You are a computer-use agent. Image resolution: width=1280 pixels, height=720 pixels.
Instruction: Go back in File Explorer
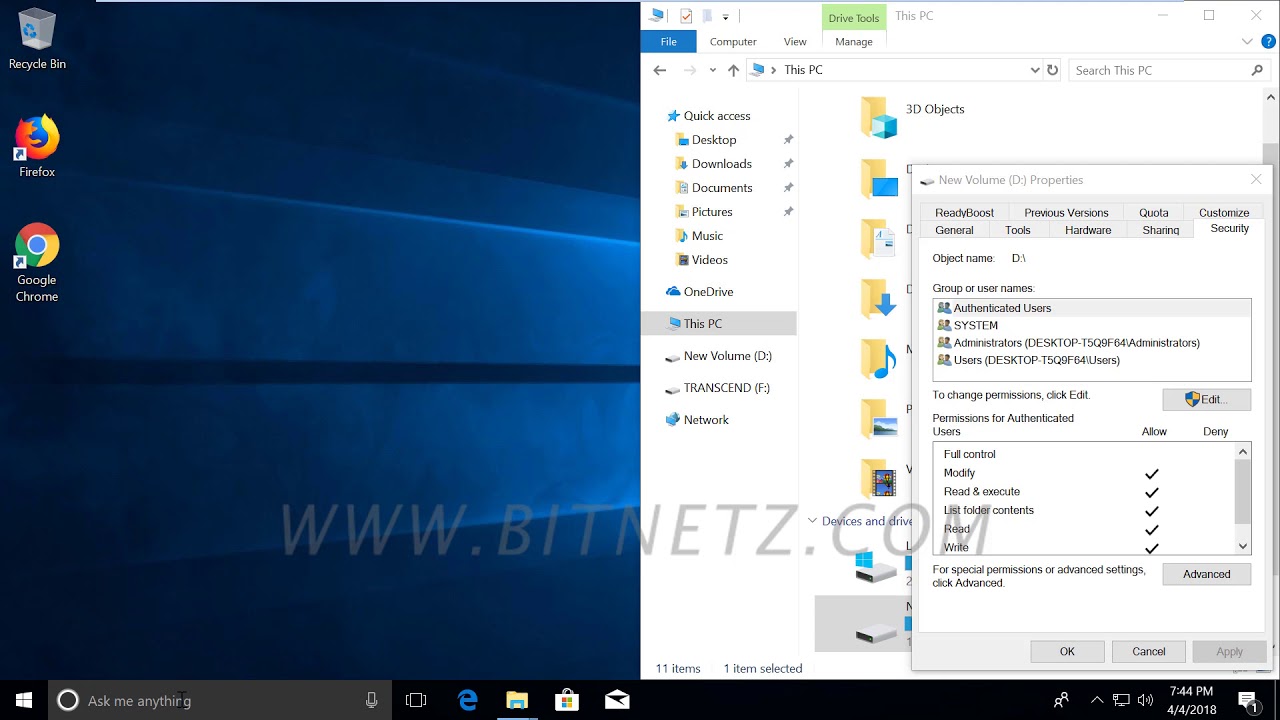pos(659,70)
